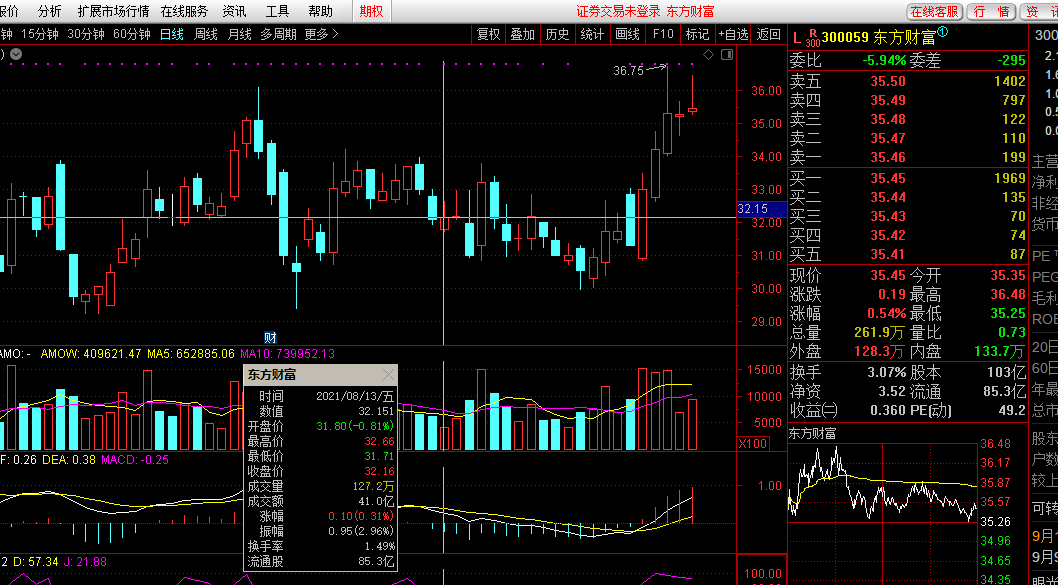Click the 换手 value 3.07%

pos(887,372)
